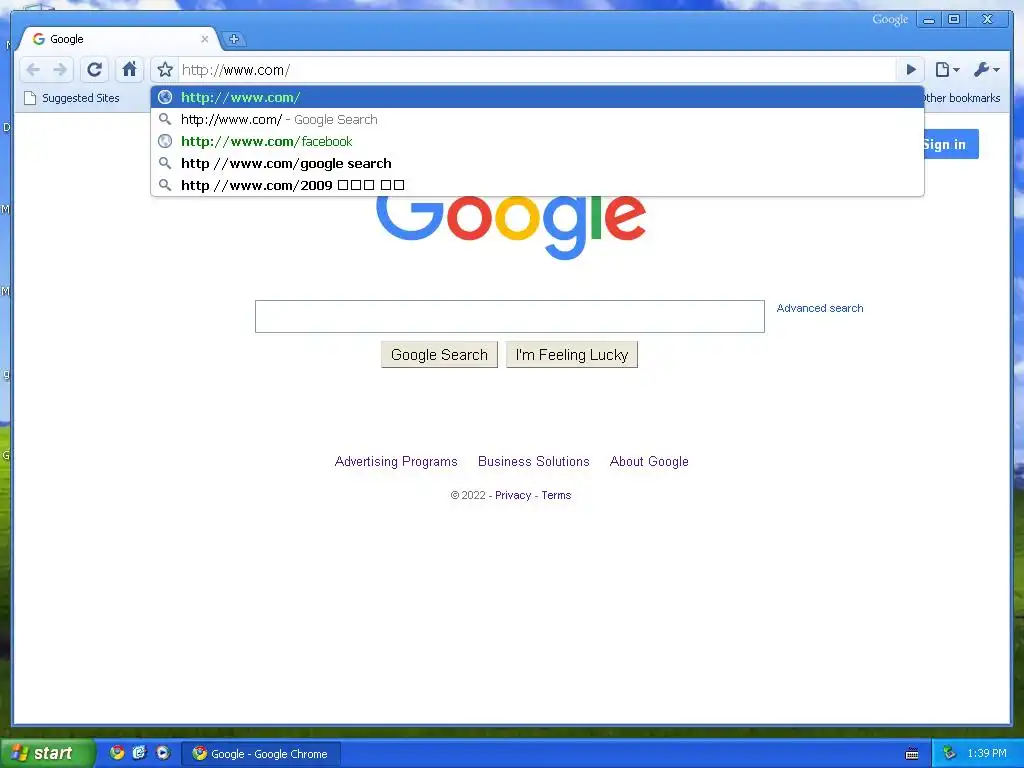Open the Terms link

(x=556, y=496)
